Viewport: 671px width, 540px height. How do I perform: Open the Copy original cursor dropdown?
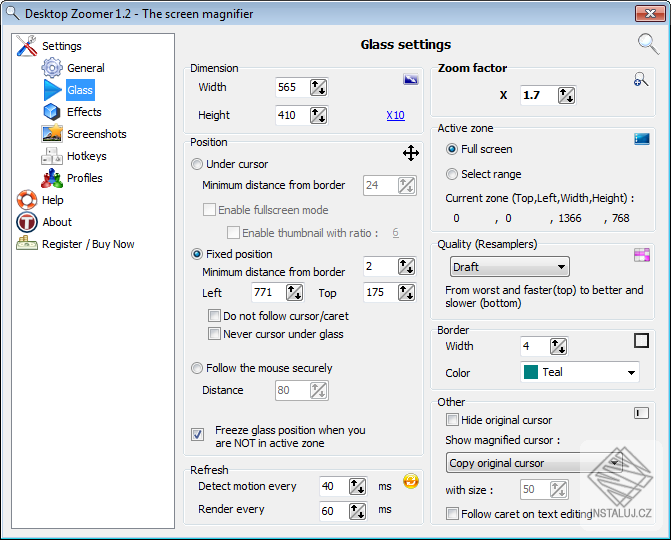tap(534, 463)
